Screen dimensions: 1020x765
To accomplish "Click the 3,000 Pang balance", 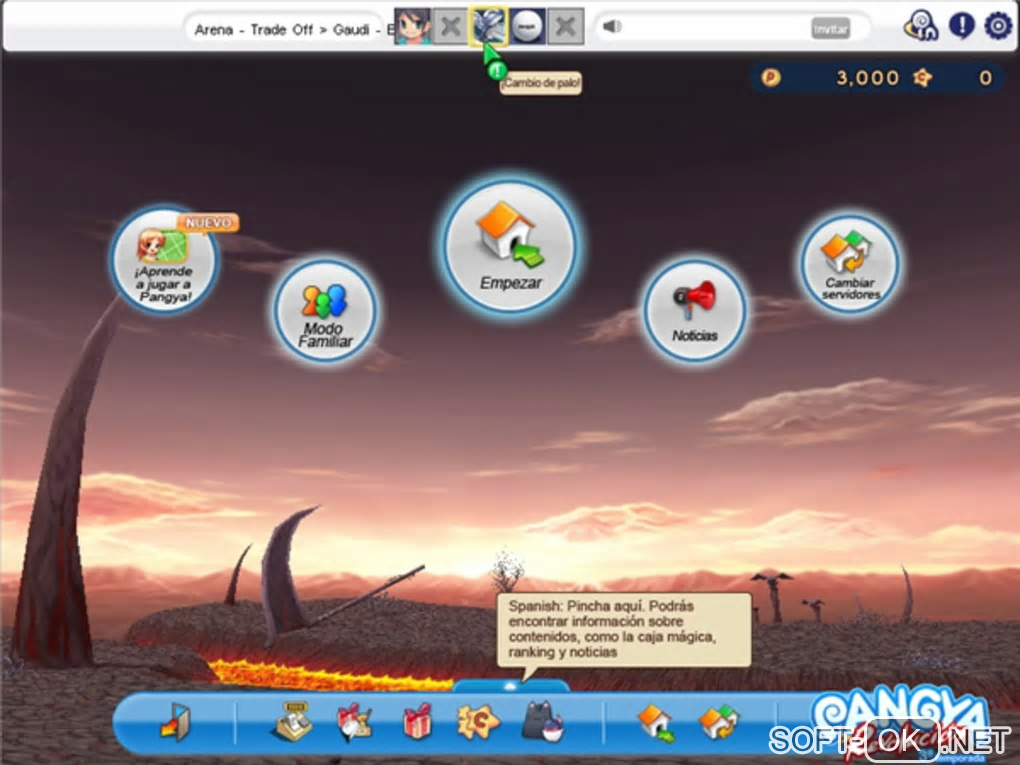I will pyautogui.click(x=867, y=78).
